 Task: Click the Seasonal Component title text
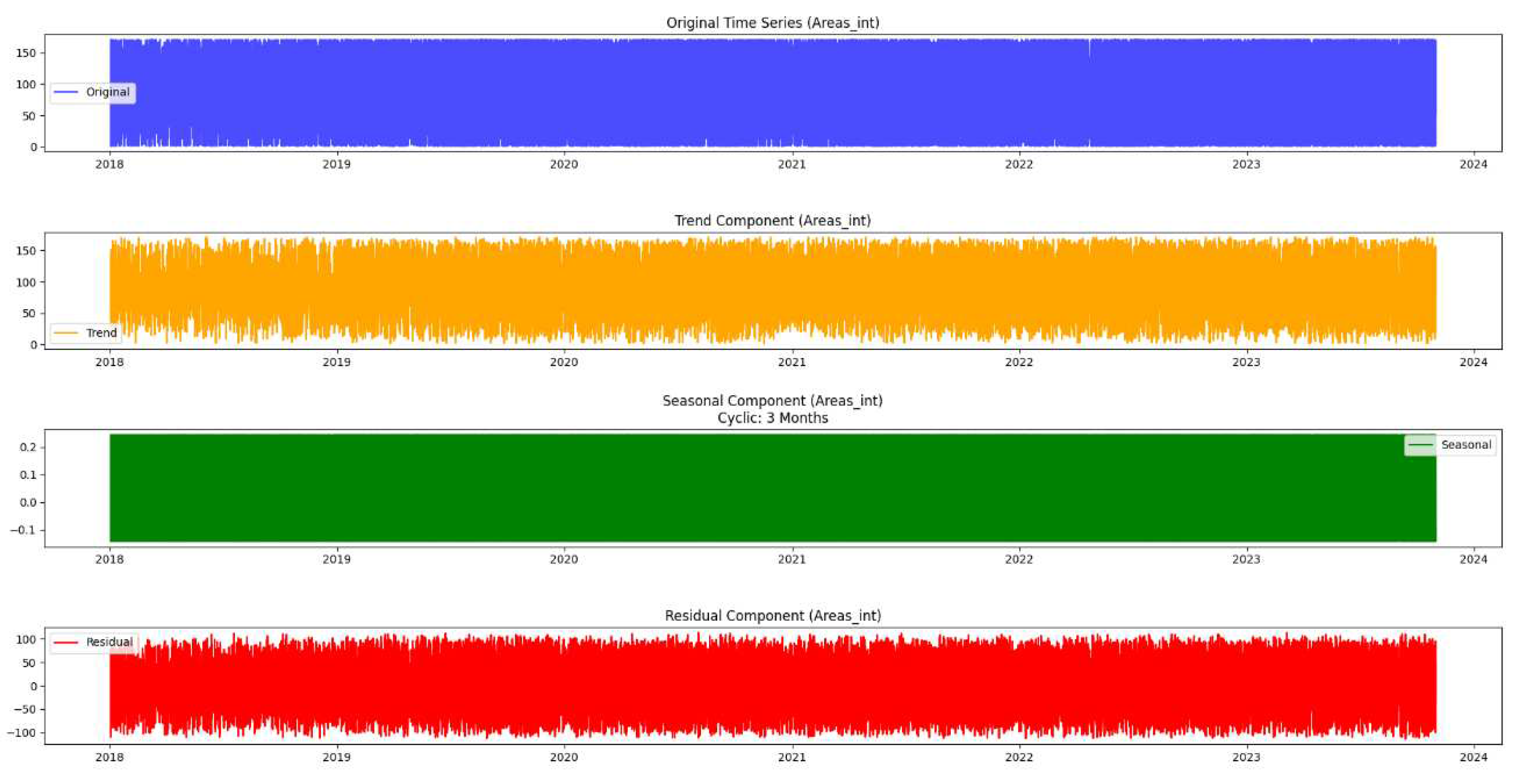(772, 400)
